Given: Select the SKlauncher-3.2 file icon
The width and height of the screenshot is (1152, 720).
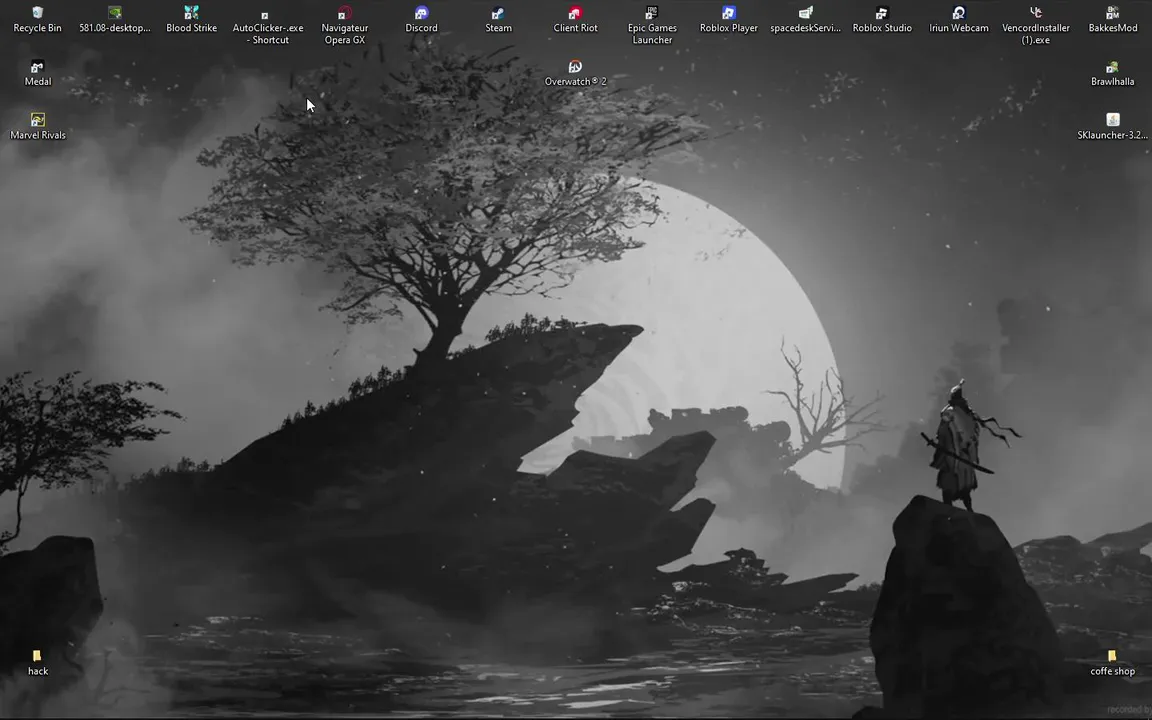Looking at the screenshot, I should tap(1112, 126).
